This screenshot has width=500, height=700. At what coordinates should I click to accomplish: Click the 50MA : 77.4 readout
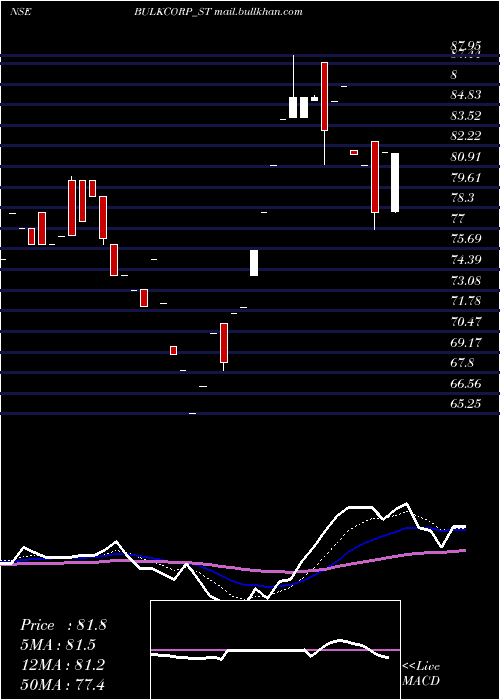point(62,684)
